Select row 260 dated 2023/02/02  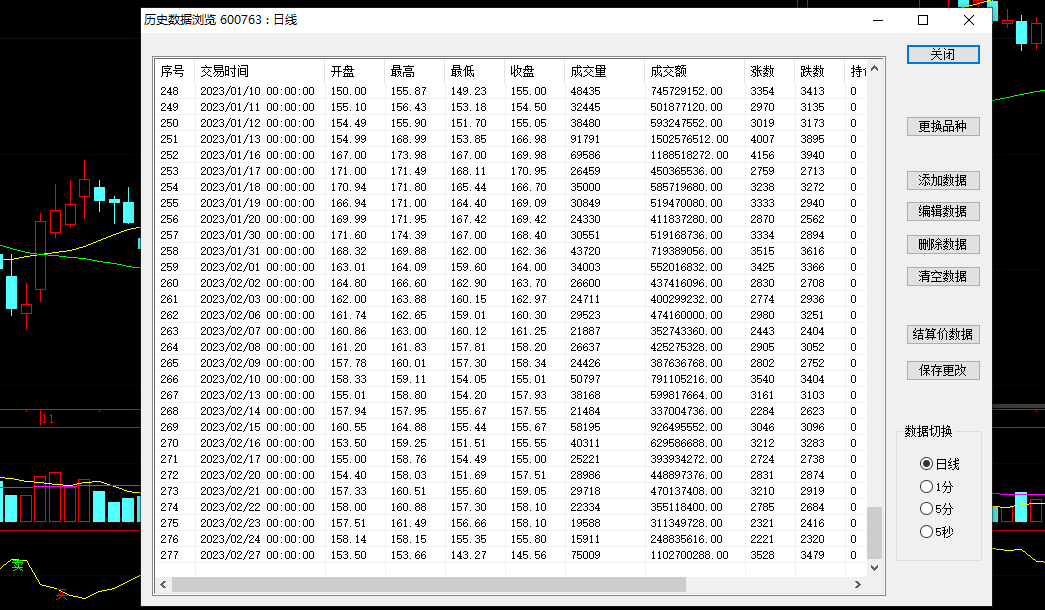click(511, 283)
